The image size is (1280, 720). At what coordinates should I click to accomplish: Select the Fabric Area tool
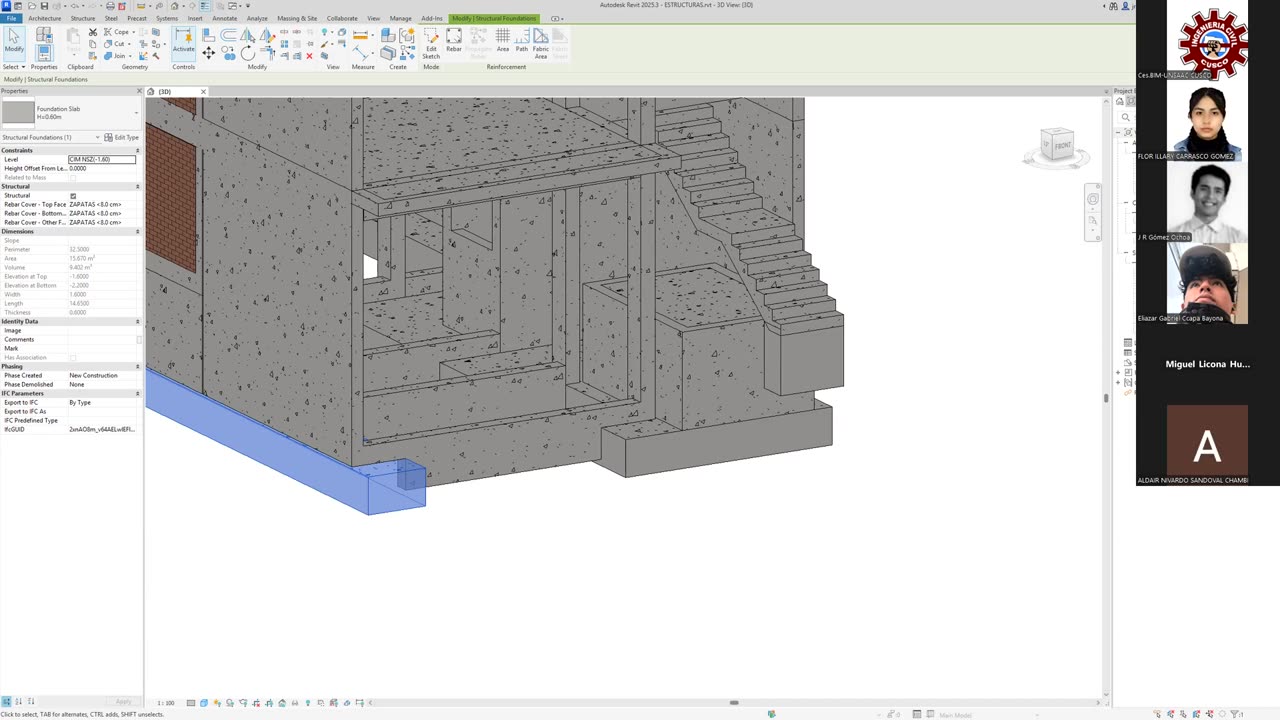[x=540, y=40]
